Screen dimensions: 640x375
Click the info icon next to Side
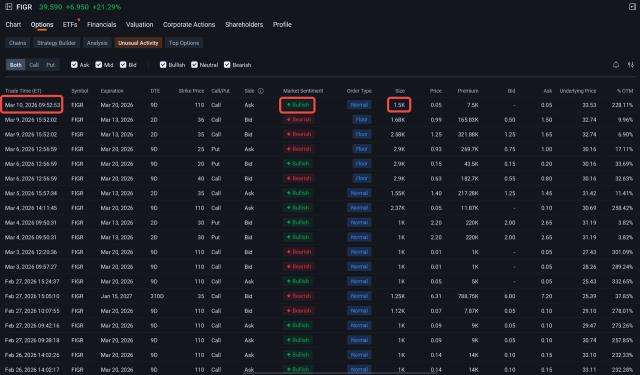pyautogui.click(x=261, y=91)
